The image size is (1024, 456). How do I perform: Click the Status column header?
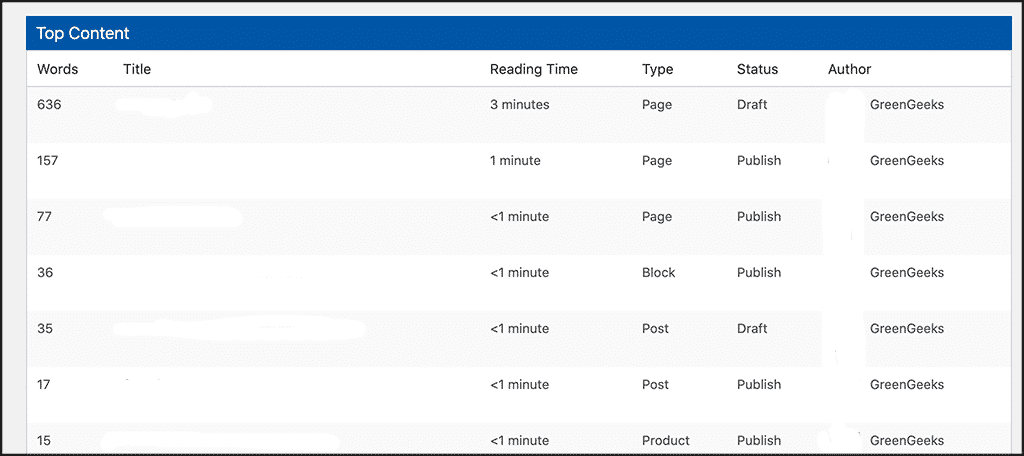[758, 69]
